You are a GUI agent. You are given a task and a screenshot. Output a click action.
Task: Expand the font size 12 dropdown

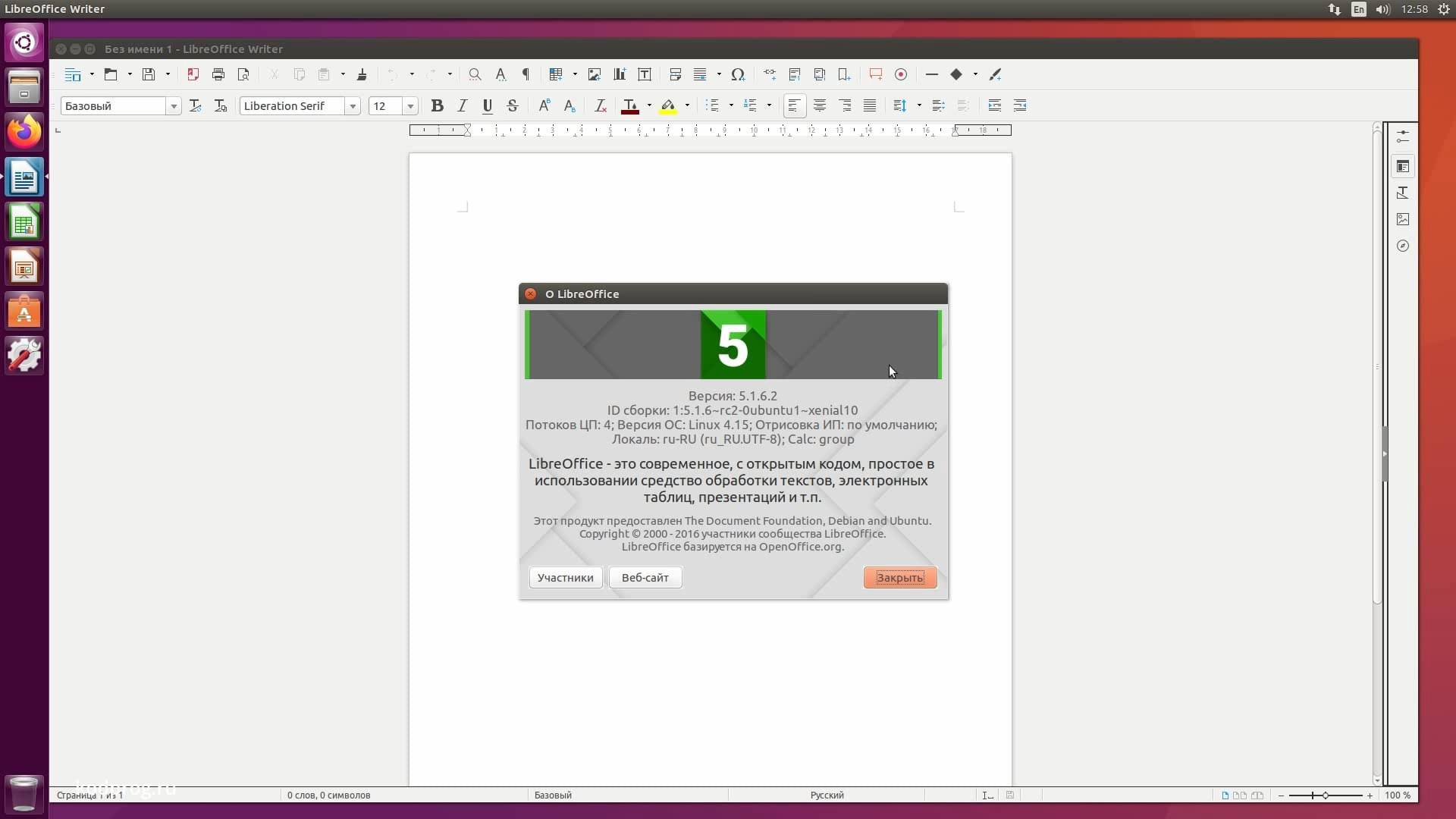click(410, 106)
